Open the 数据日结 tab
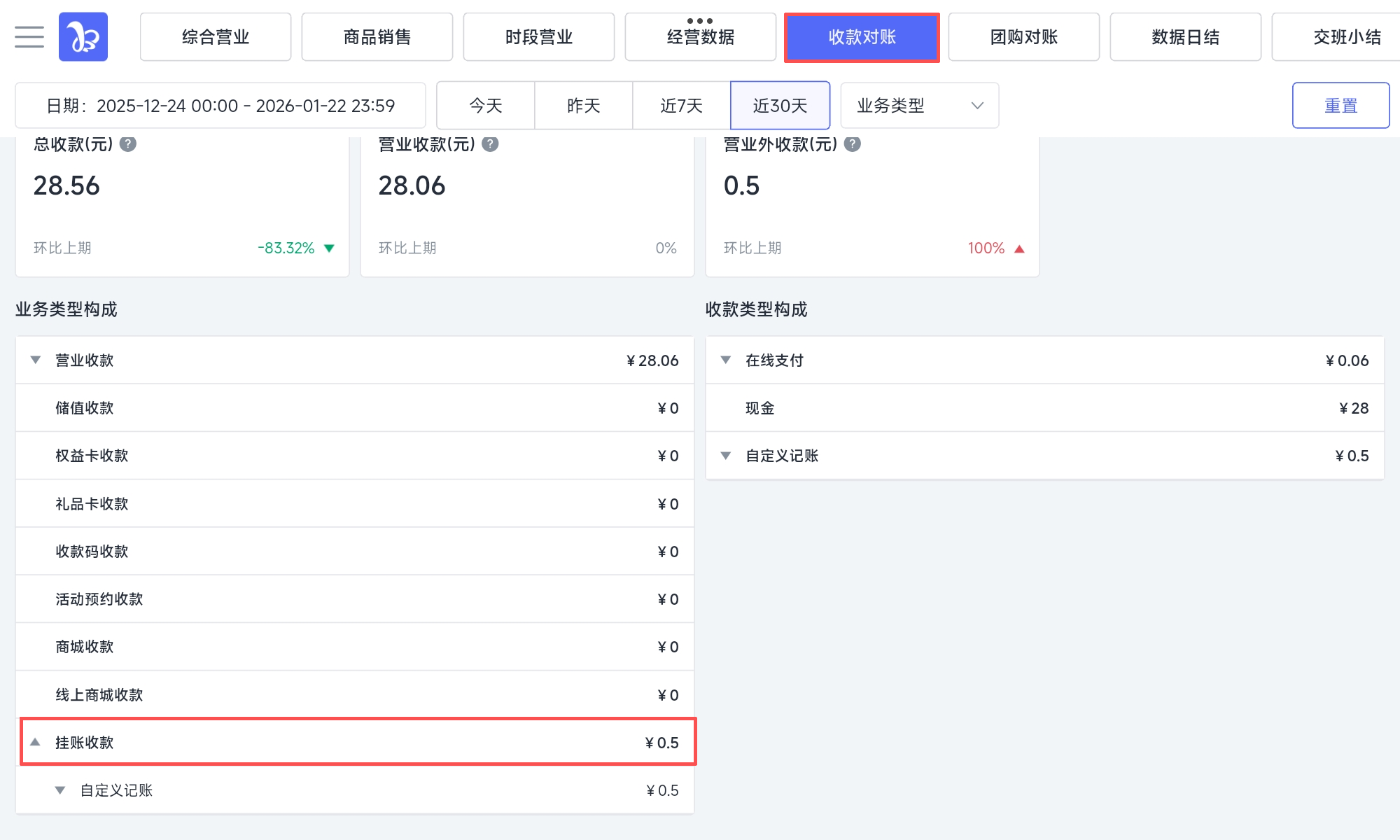The height and width of the screenshot is (840, 1400). pyautogui.click(x=1185, y=37)
